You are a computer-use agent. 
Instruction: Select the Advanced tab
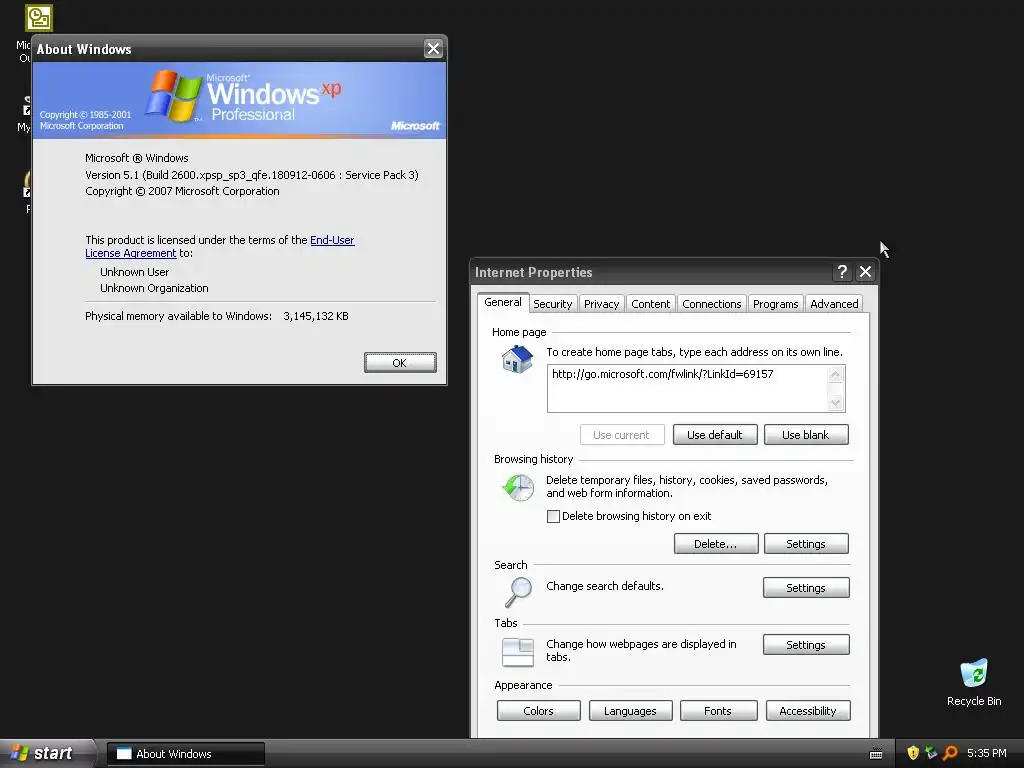pyautogui.click(x=834, y=304)
